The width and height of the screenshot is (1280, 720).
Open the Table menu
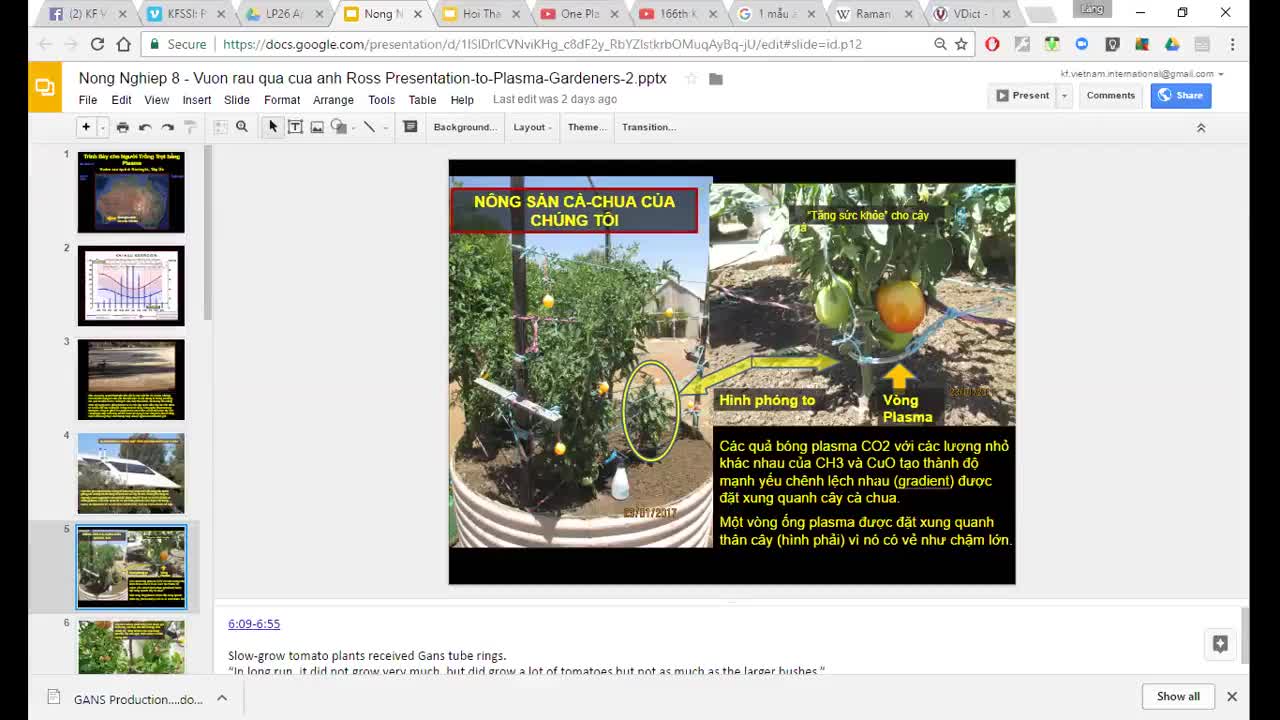pos(422,100)
